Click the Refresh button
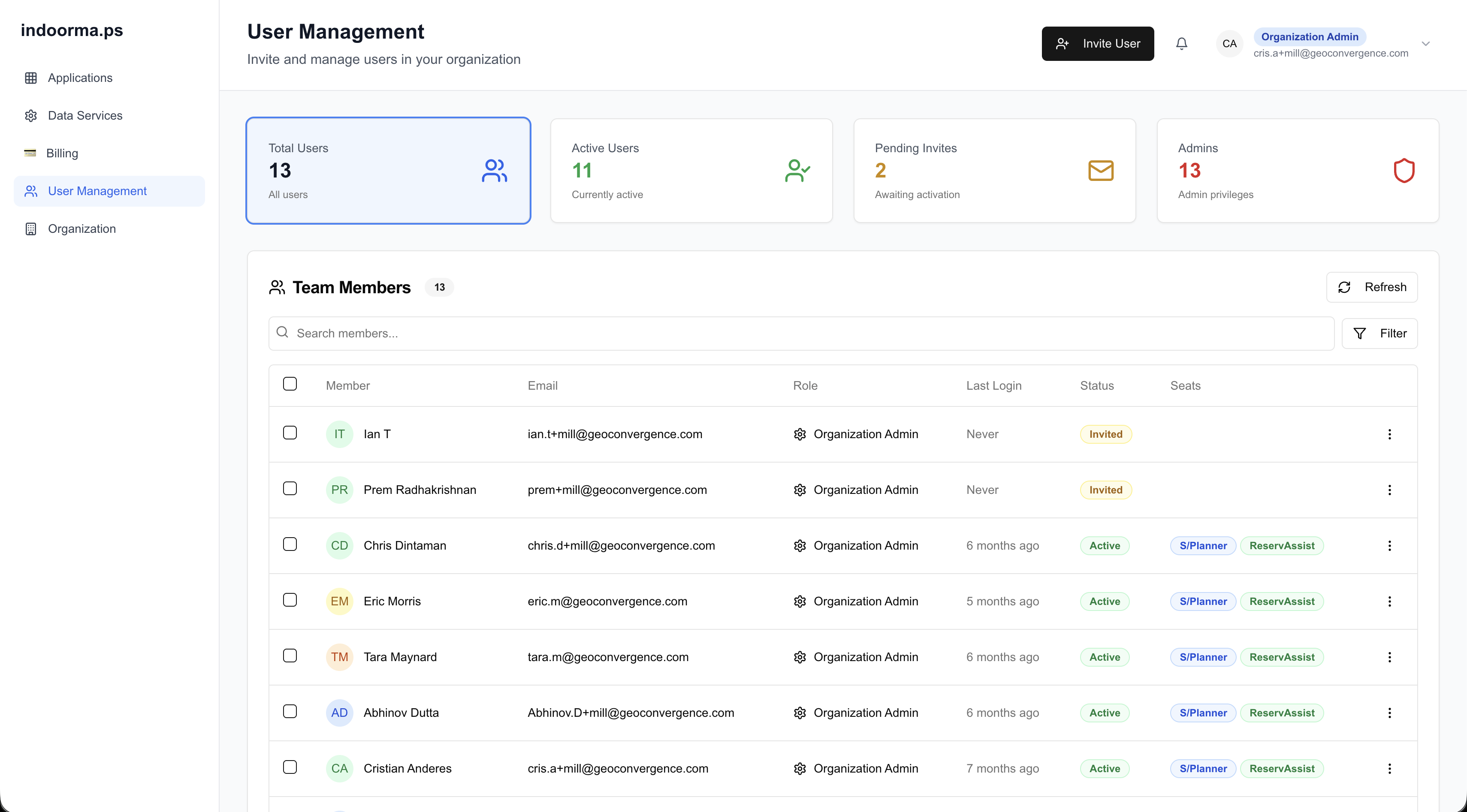The image size is (1467, 812). [x=1372, y=287]
